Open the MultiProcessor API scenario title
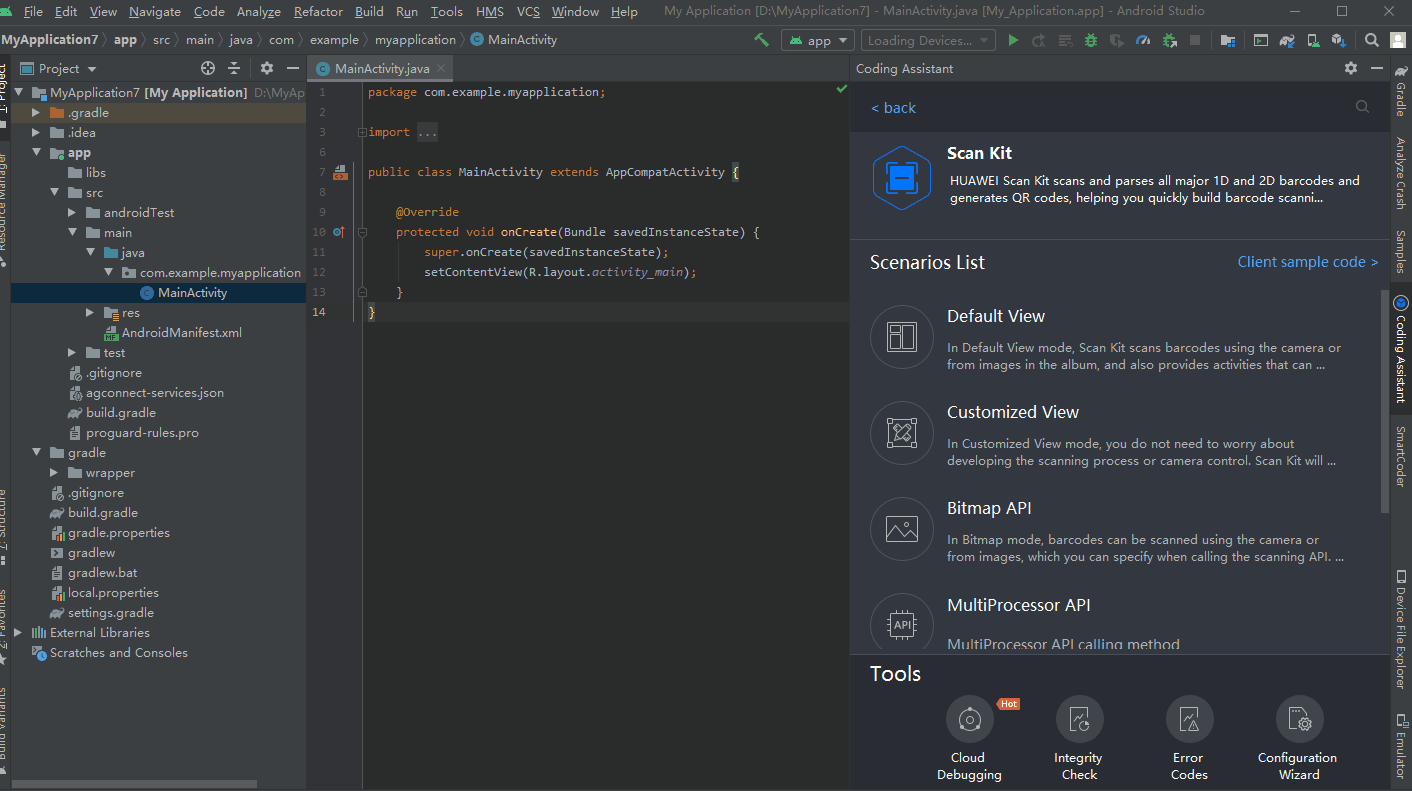Viewport: 1412px width, 791px height. pyautogui.click(x=1019, y=605)
